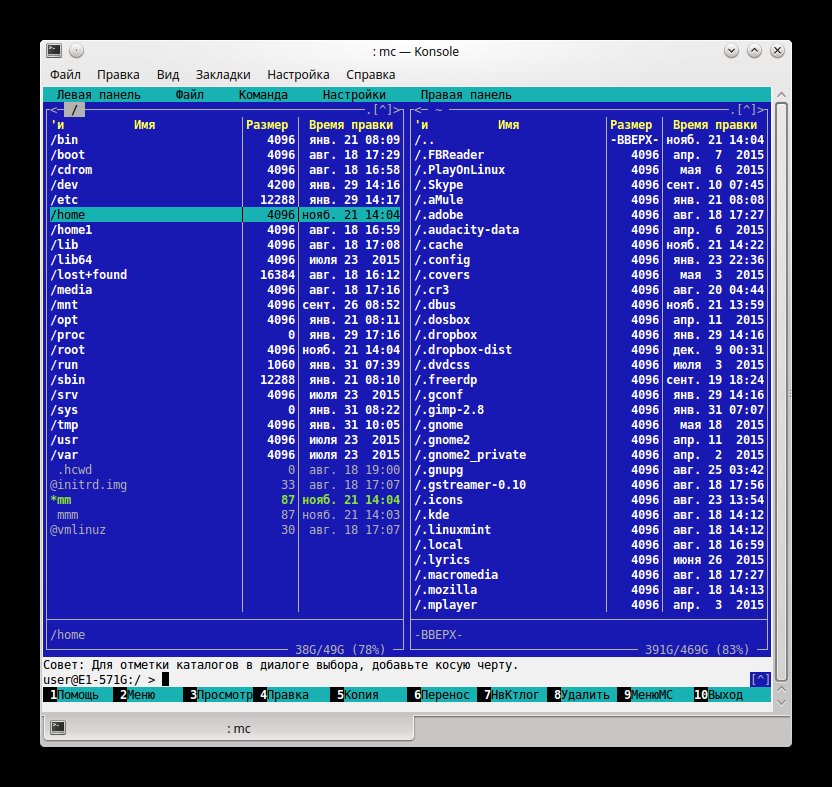Image resolution: width=832 pixels, height=787 pixels.
Task: Open the Справка menu
Action: point(370,75)
